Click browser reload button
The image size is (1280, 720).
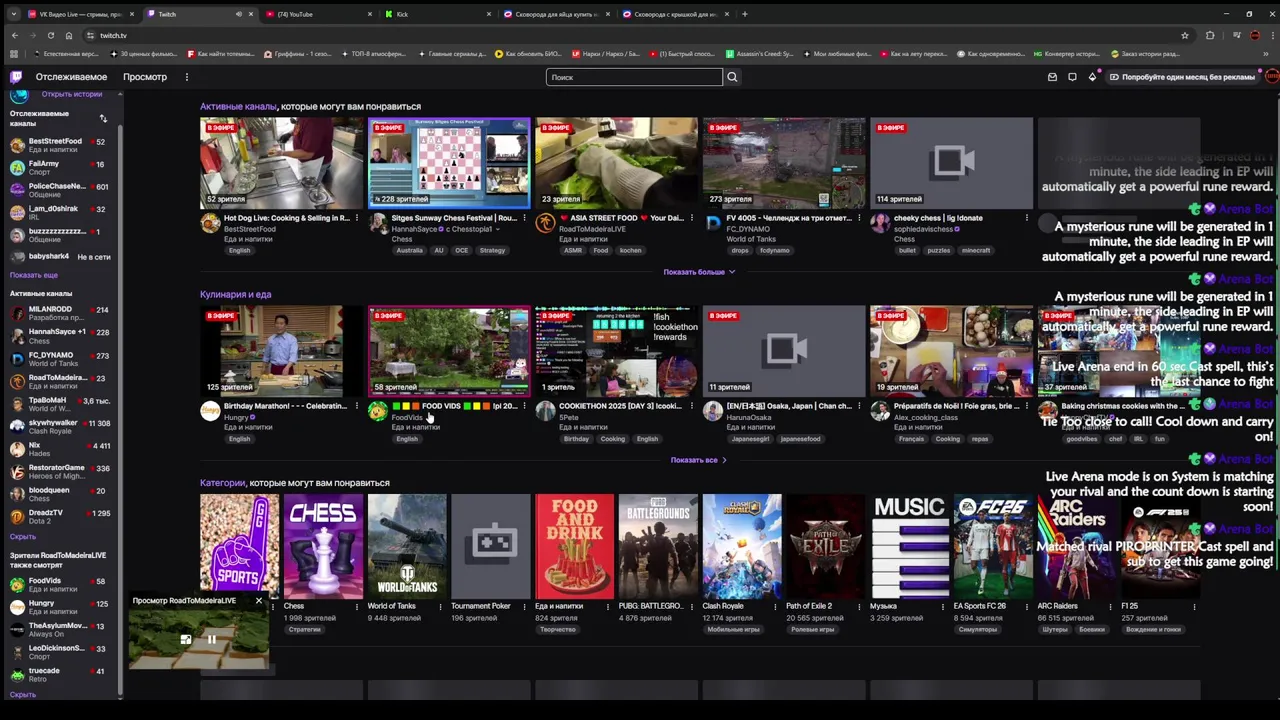[50, 35]
